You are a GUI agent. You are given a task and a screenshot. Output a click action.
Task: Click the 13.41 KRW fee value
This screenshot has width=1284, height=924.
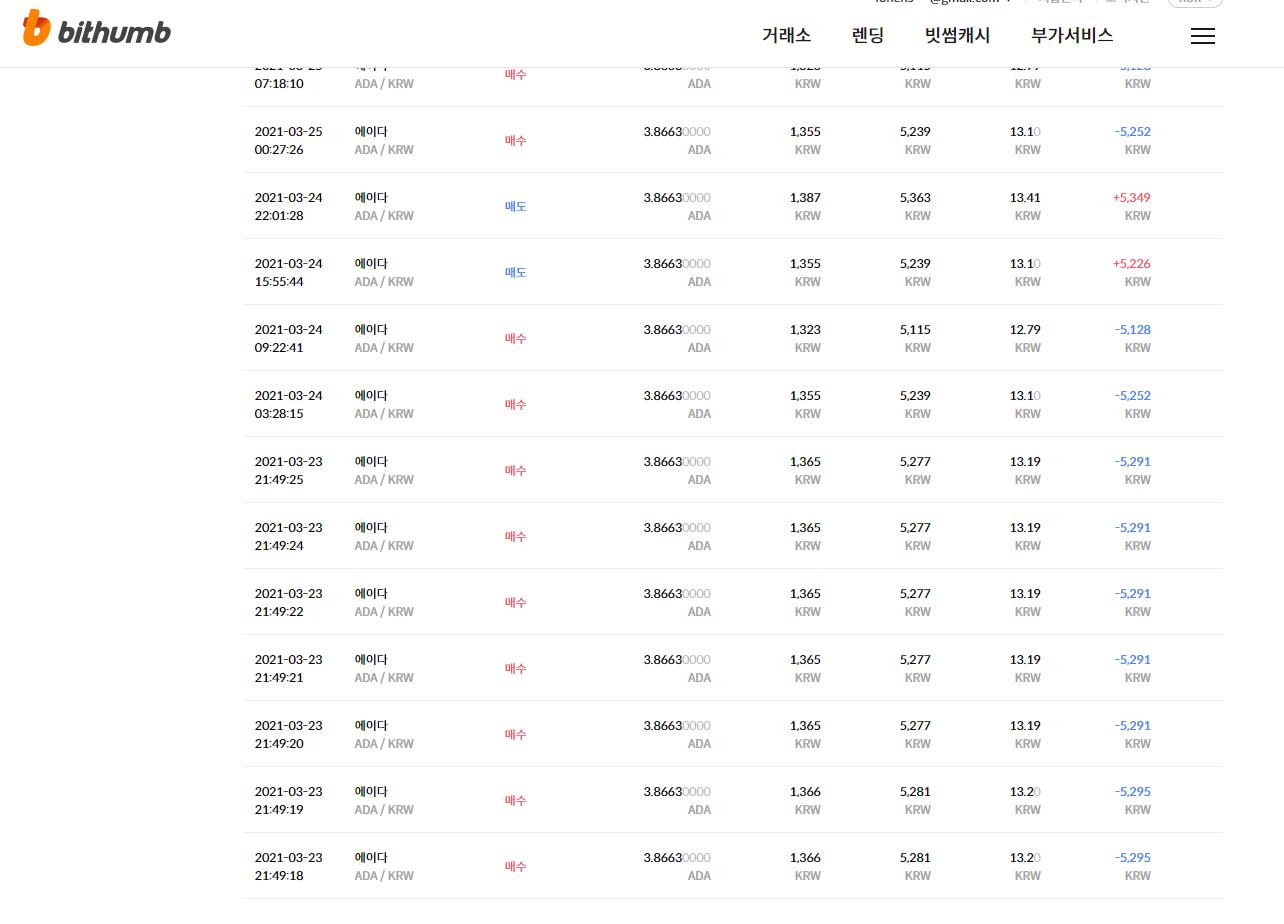point(1025,198)
